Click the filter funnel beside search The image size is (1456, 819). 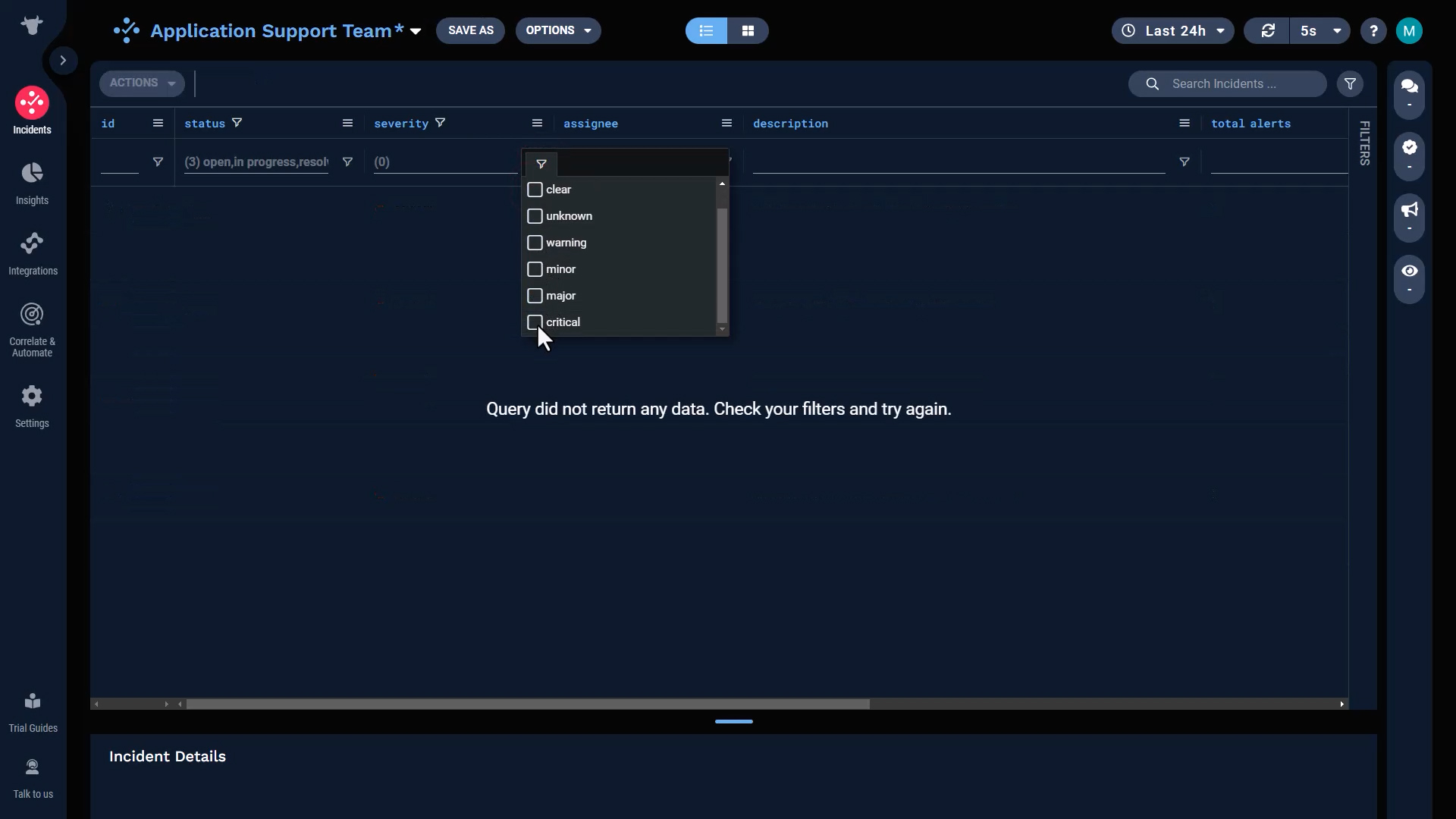click(1350, 83)
